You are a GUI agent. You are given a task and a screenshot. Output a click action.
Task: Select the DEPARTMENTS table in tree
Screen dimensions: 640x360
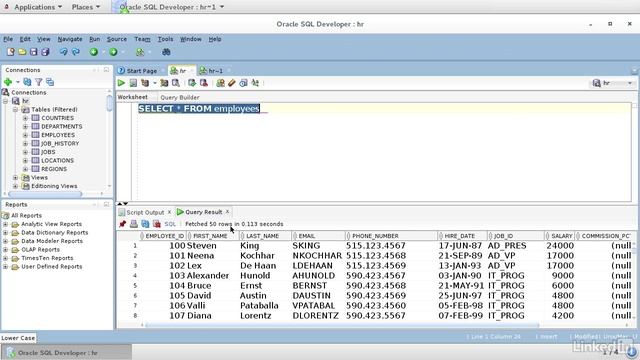click(x=62, y=127)
